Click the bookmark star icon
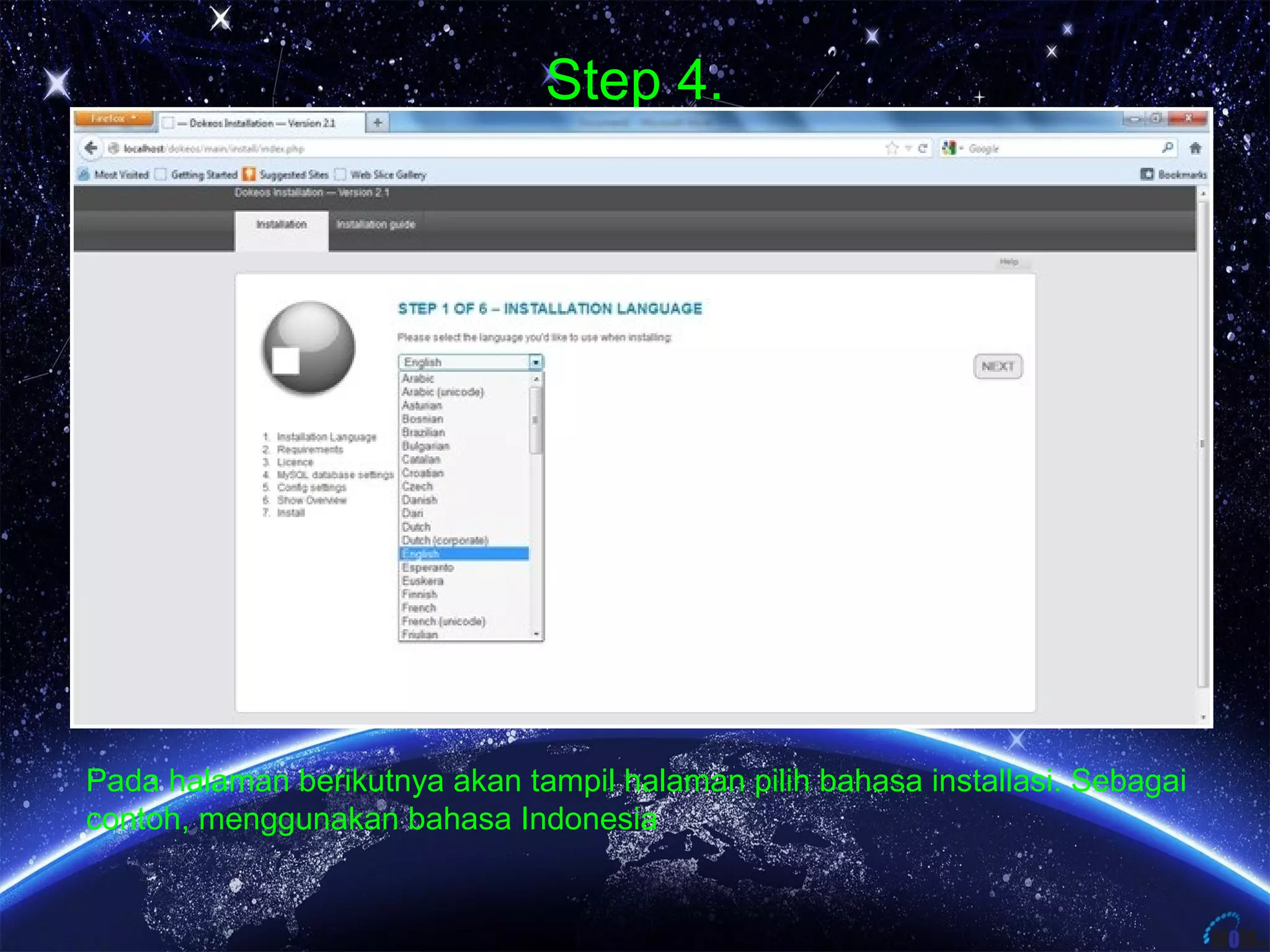The image size is (1270, 952). [x=892, y=148]
